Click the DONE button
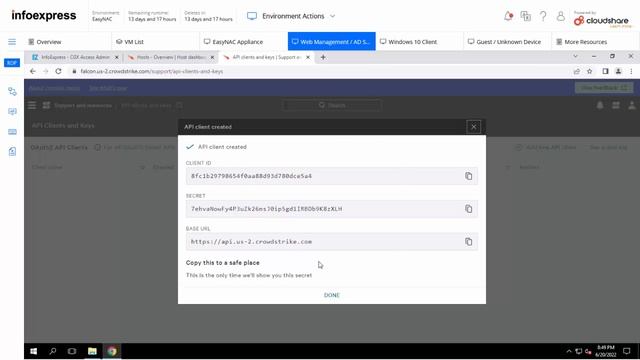 (332, 295)
